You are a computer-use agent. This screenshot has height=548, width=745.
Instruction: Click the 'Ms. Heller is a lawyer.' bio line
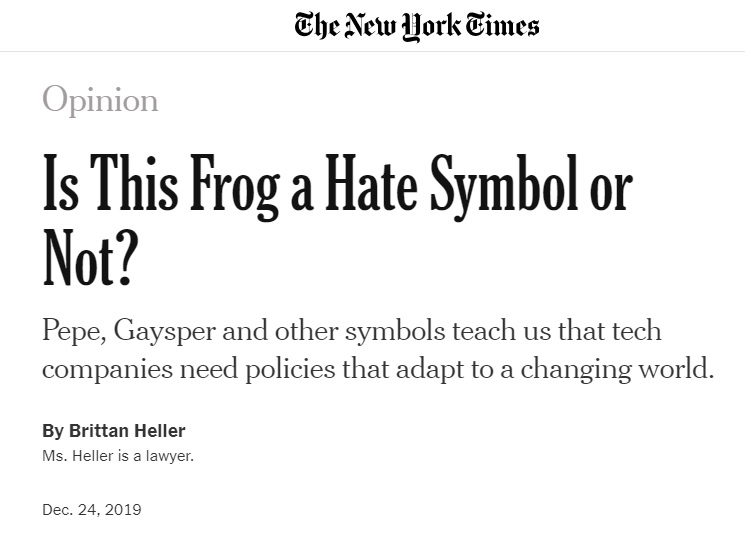(x=118, y=456)
